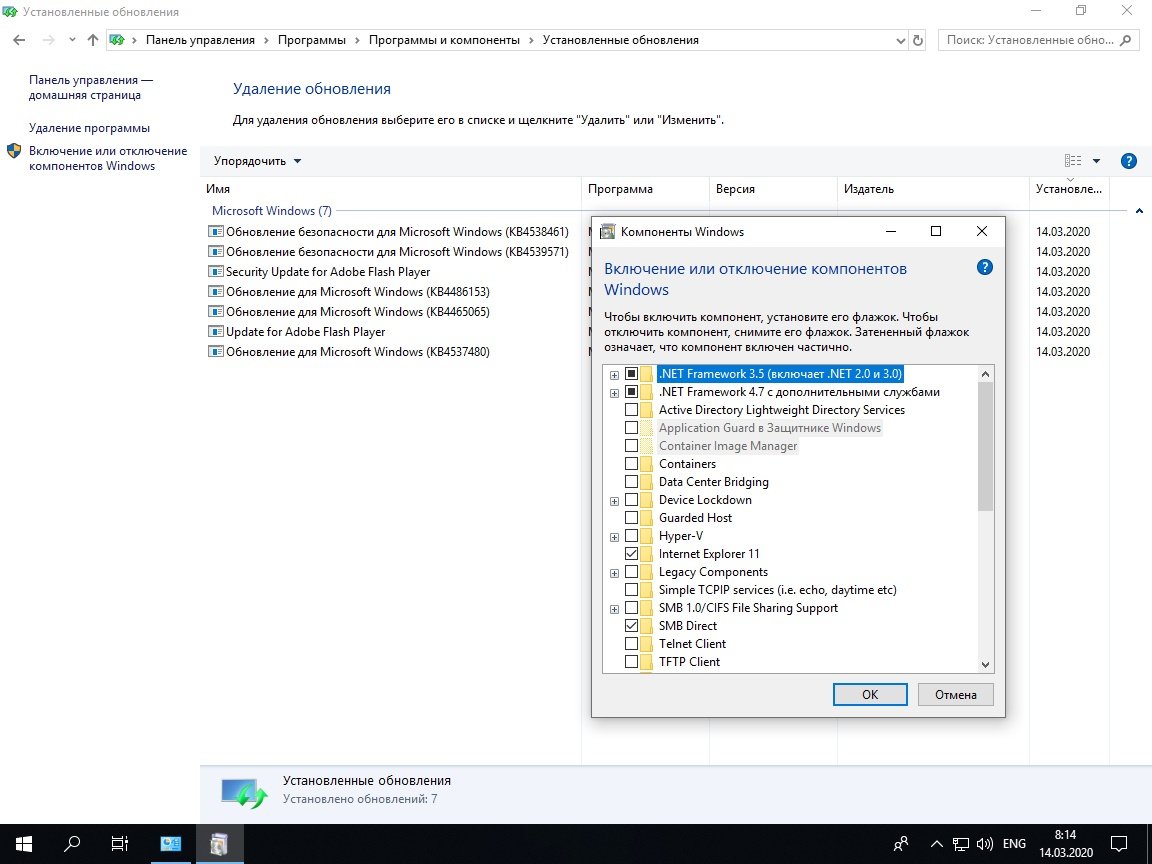This screenshot has height=864, width=1152.
Task: Open help in the Installed Updates toolbar
Action: (x=1128, y=161)
